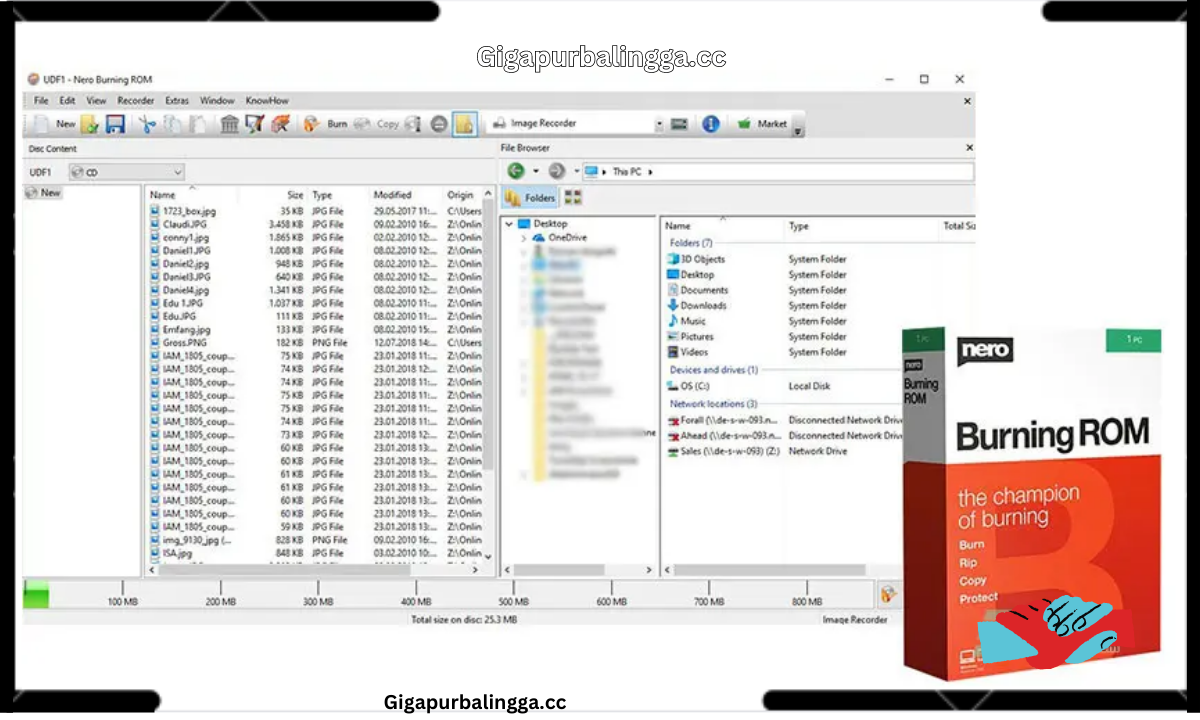The width and height of the screenshot is (1200, 720).
Task: Select the Documents system folder
Action: 697,290
